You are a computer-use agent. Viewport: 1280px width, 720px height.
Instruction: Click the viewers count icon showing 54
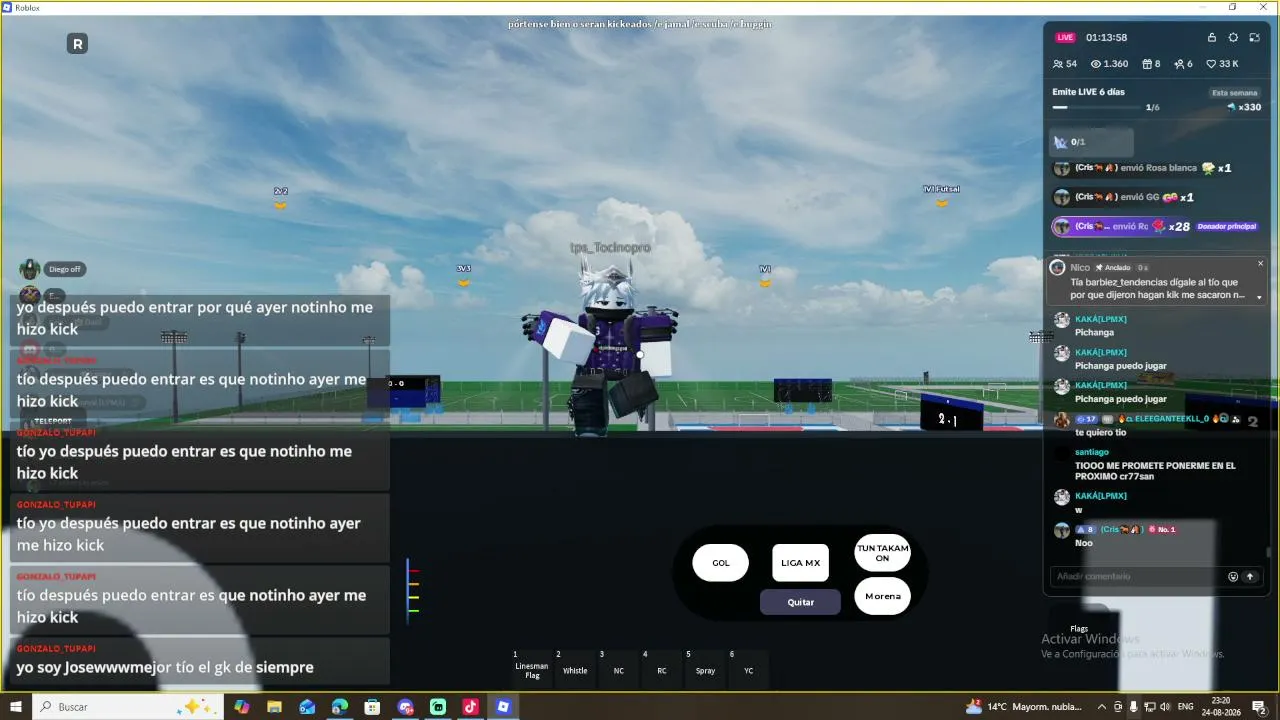click(x=1058, y=64)
